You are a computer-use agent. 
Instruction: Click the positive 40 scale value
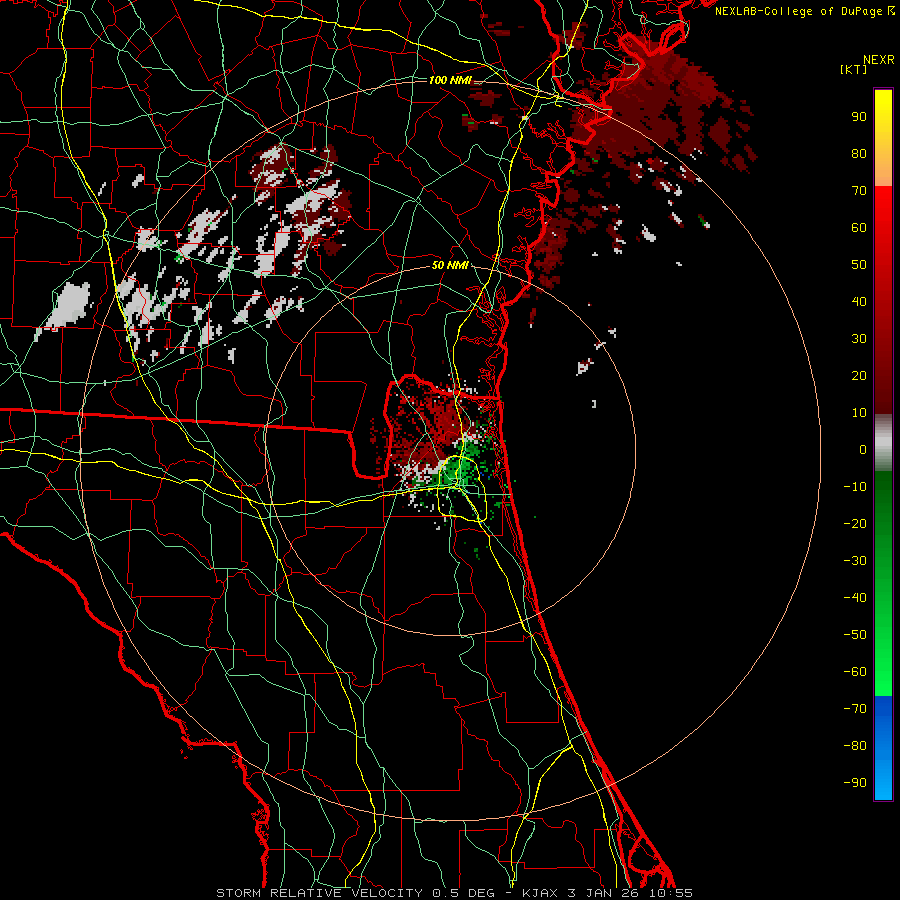tap(859, 302)
